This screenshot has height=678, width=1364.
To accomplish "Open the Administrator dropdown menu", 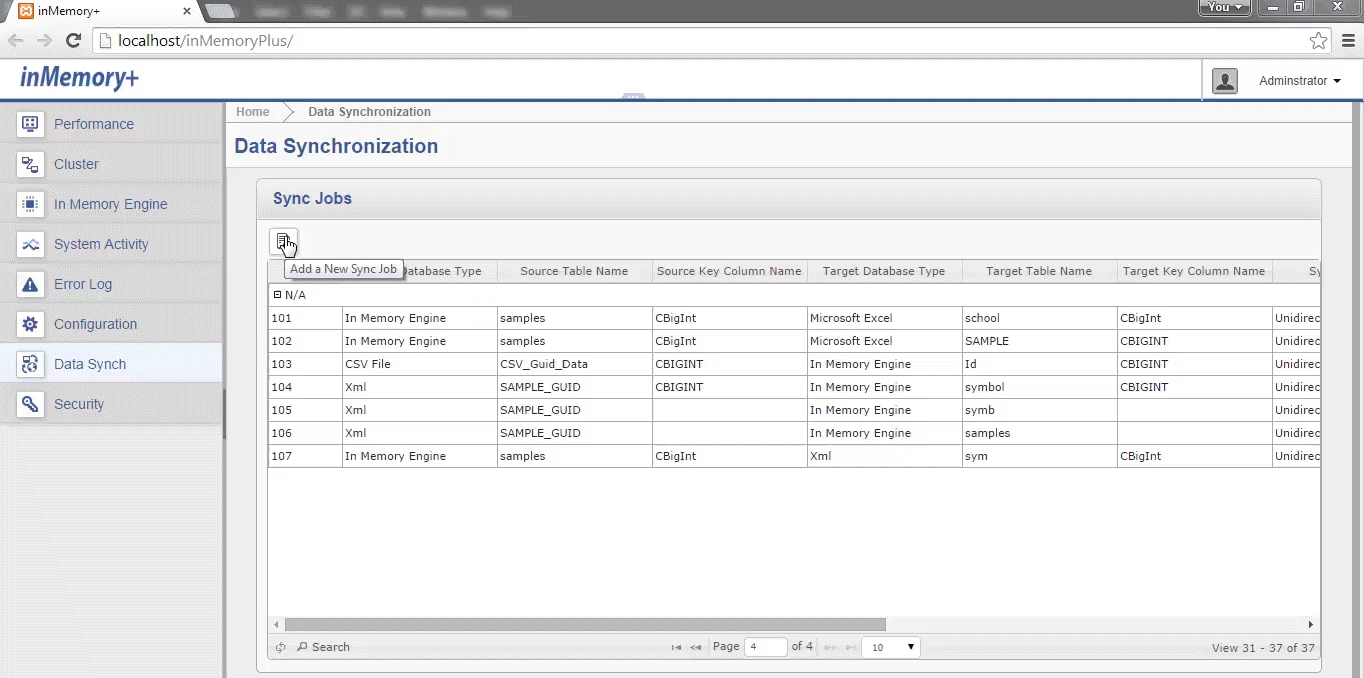I will pyautogui.click(x=1300, y=81).
